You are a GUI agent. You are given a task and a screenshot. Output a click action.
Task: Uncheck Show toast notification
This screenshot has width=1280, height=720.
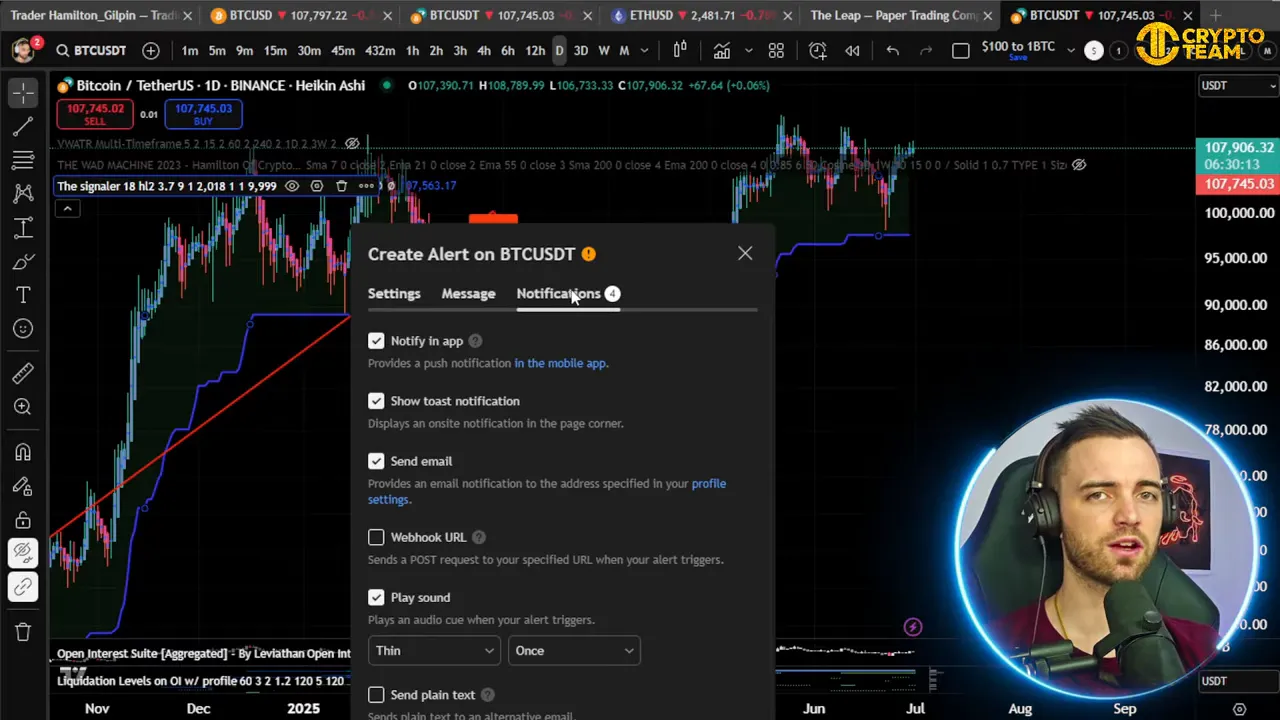(x=376, y=401)
